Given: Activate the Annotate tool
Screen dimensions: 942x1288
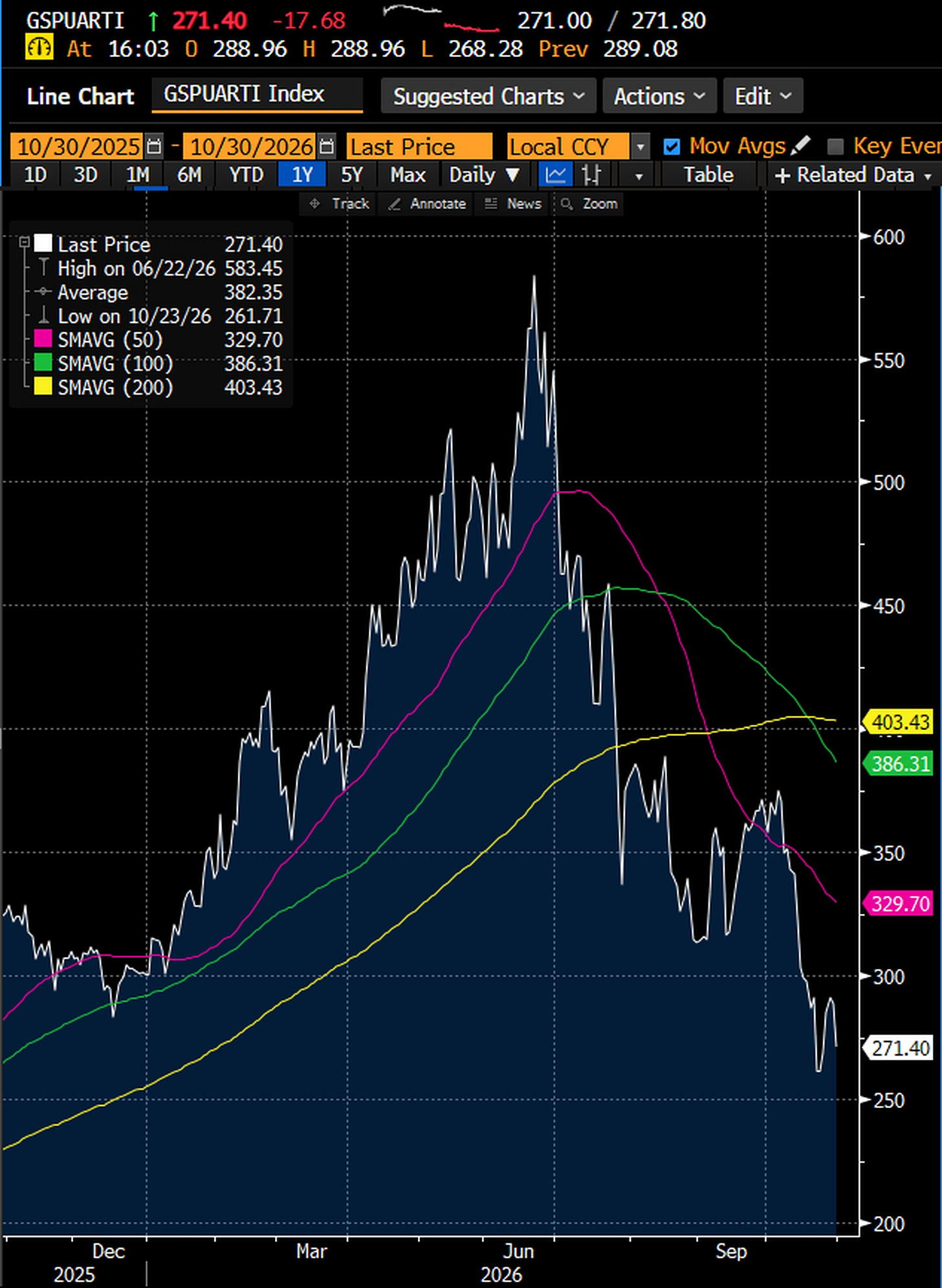Looking at the screenshot, I should coord(427,204).
